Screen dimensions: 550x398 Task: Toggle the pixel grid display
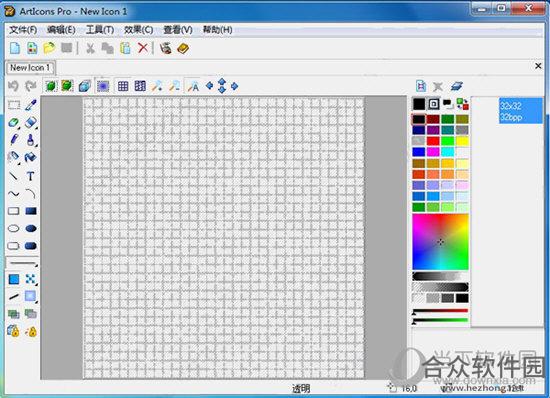[123, 86]
